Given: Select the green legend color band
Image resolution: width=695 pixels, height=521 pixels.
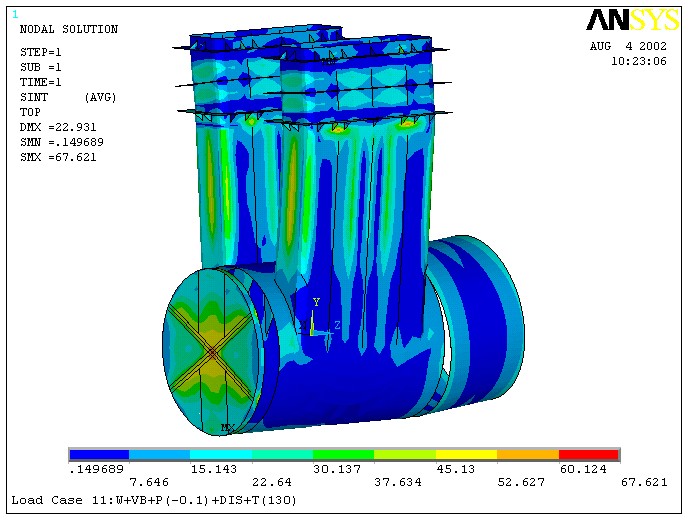Looking at the screenshot, I should click(343, 455).
